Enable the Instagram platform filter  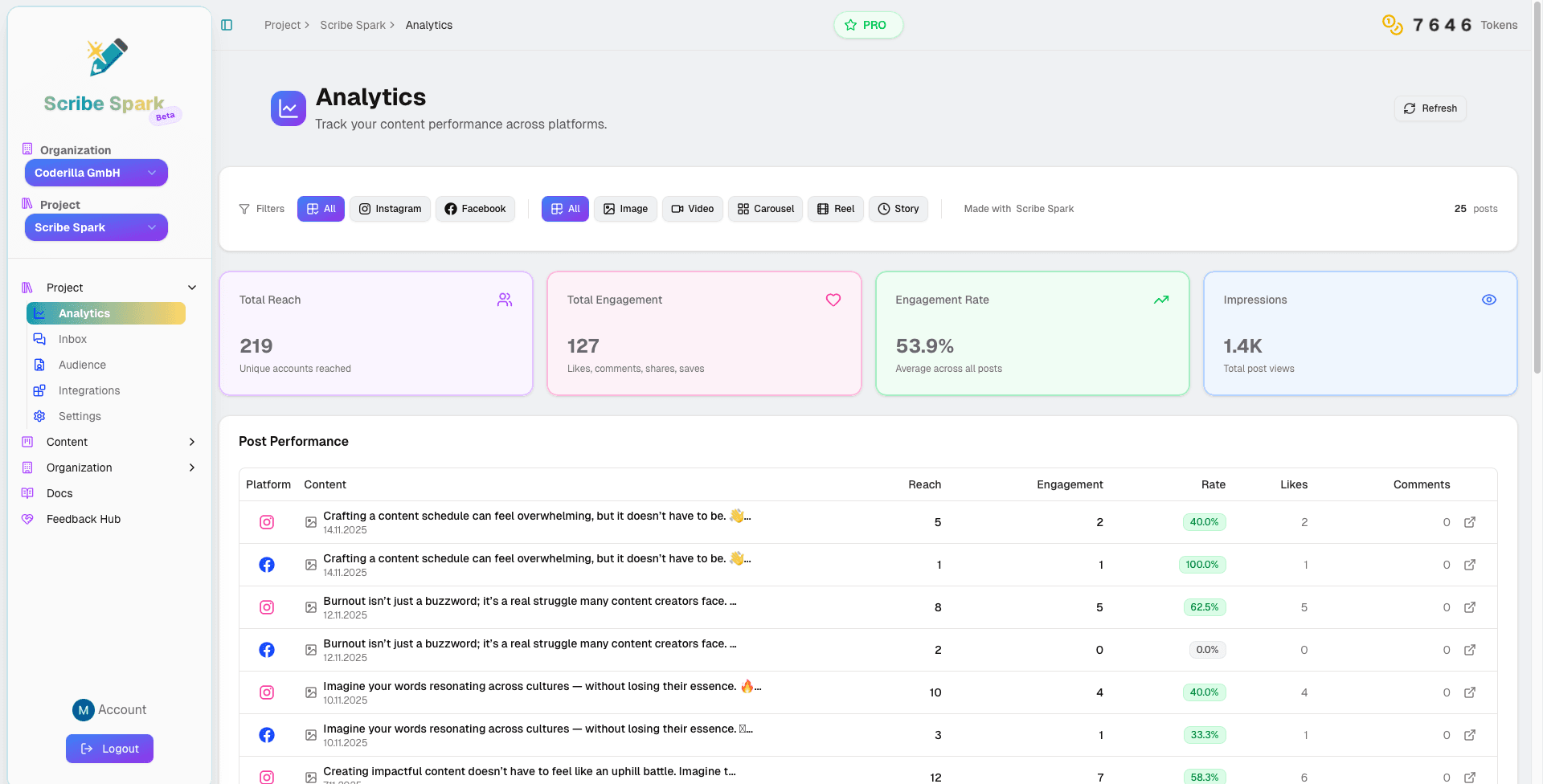point(390,209)
